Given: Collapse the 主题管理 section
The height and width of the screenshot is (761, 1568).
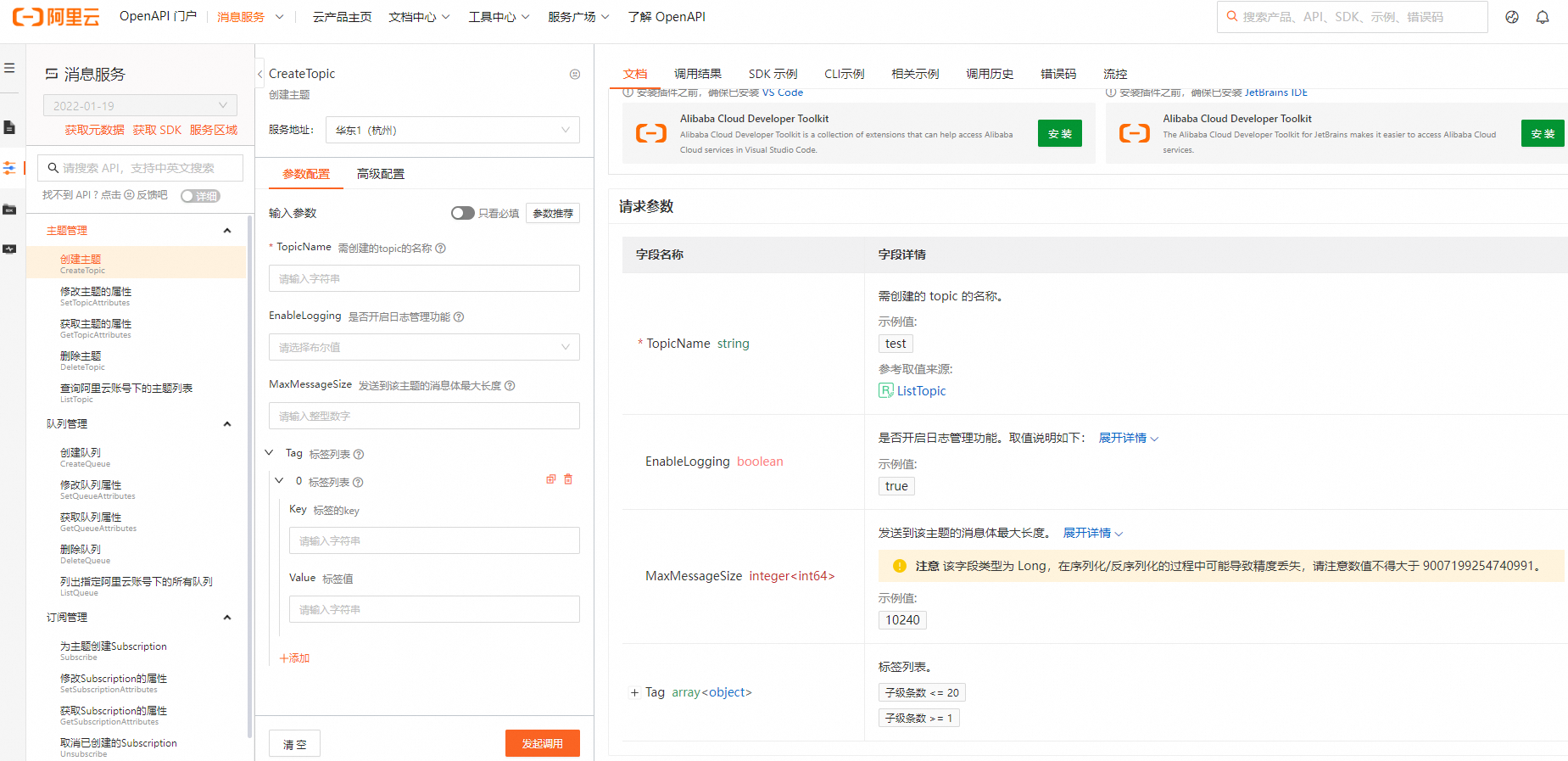Looking at the screenshot, I should tap(227, 231).
